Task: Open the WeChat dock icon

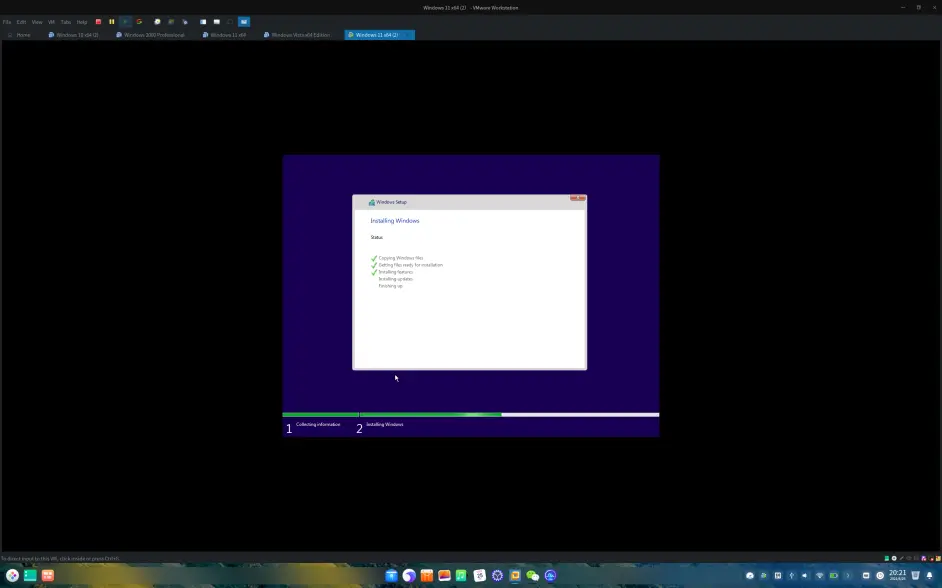Action: coord(533,575)
